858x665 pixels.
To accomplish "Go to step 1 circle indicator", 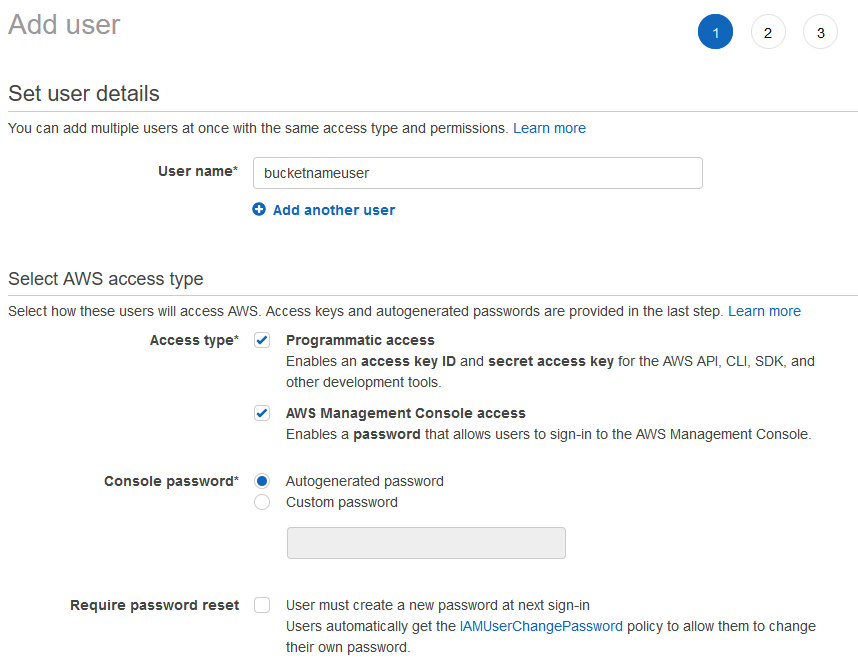I will tap(715, 33).
